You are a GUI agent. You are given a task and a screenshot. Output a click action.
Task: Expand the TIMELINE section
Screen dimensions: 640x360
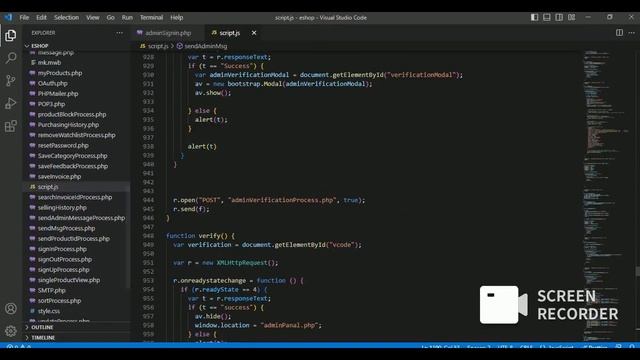pyautogui.click(x=43, y=338)
